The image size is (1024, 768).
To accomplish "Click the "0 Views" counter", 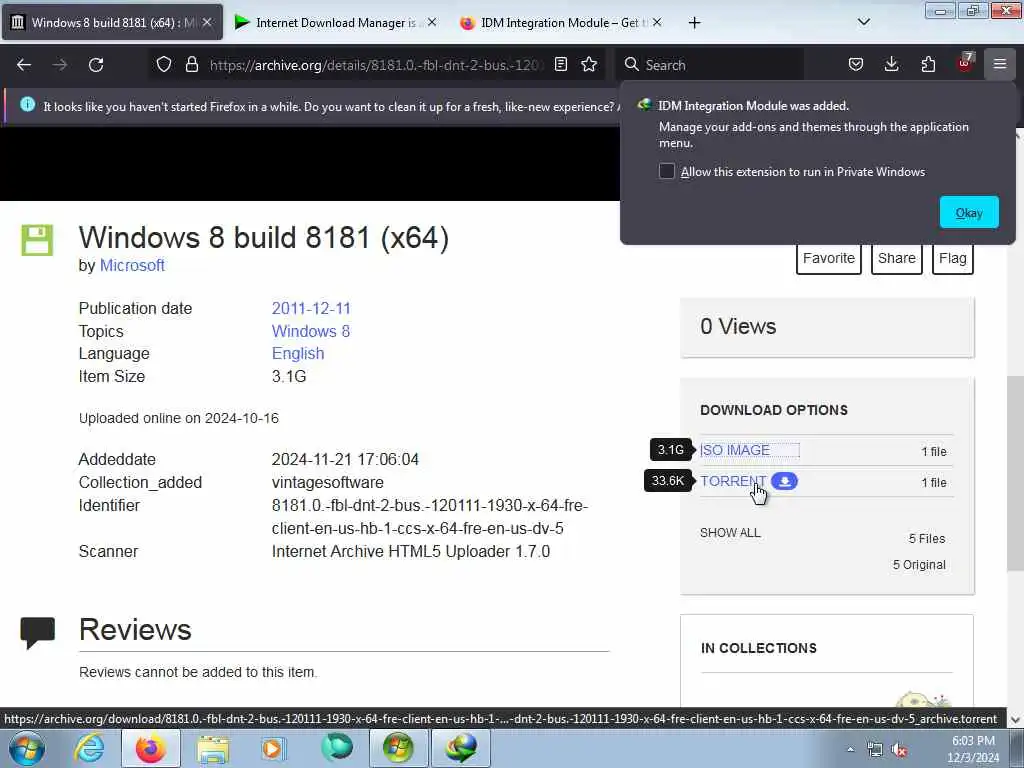I will point(738,327).
